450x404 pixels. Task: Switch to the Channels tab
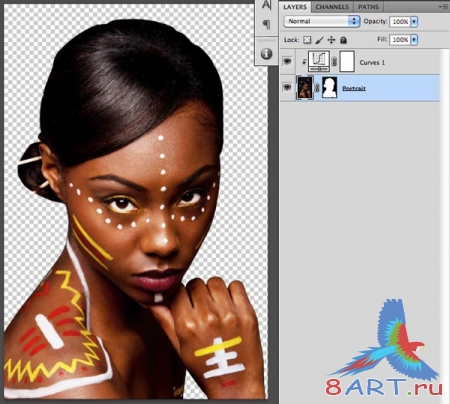(x=332, y=7)
